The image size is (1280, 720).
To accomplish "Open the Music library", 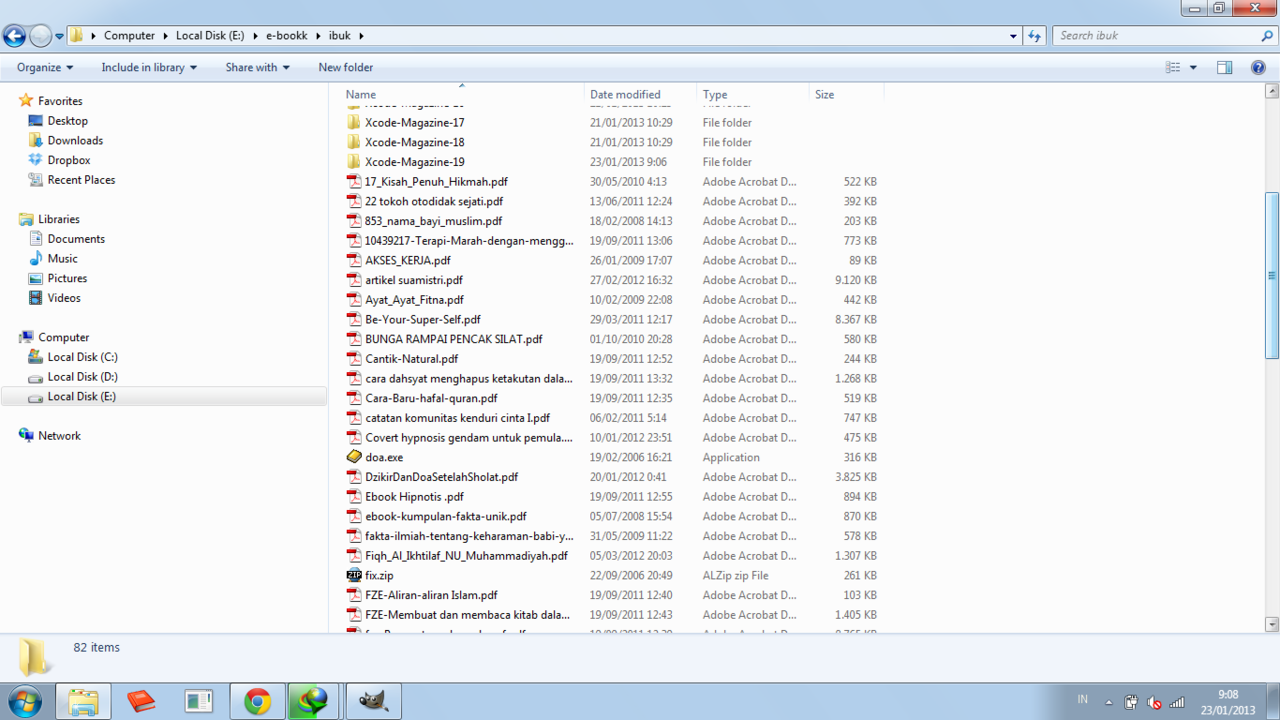I will [62, 258].
